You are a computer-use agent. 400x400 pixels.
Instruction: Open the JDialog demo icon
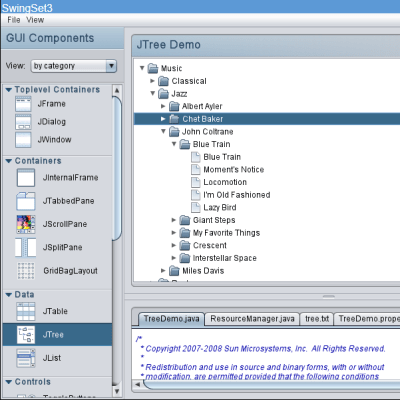point(23,122)
